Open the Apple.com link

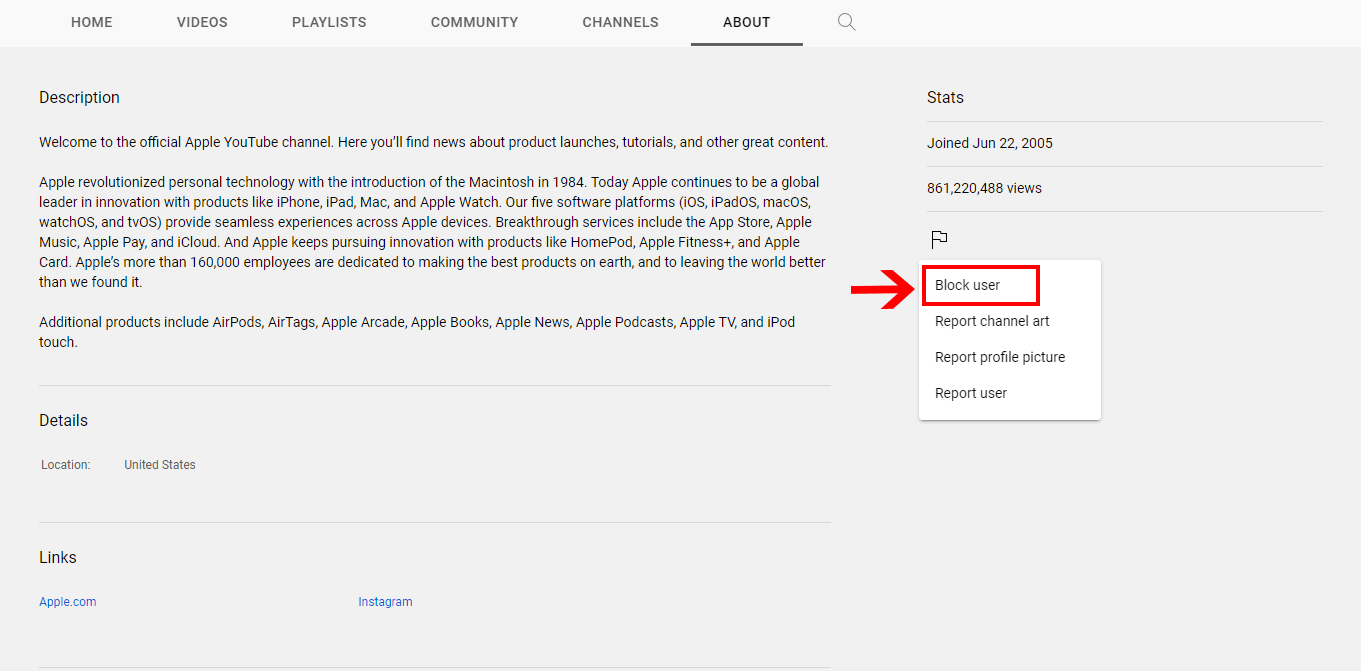point(67,601)
